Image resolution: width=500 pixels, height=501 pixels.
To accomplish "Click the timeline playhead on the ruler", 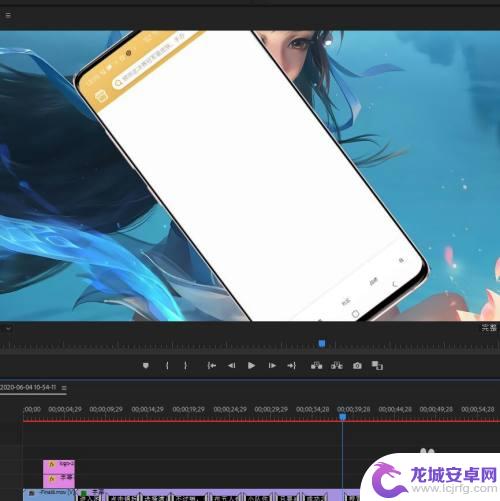I will (343, 417).
